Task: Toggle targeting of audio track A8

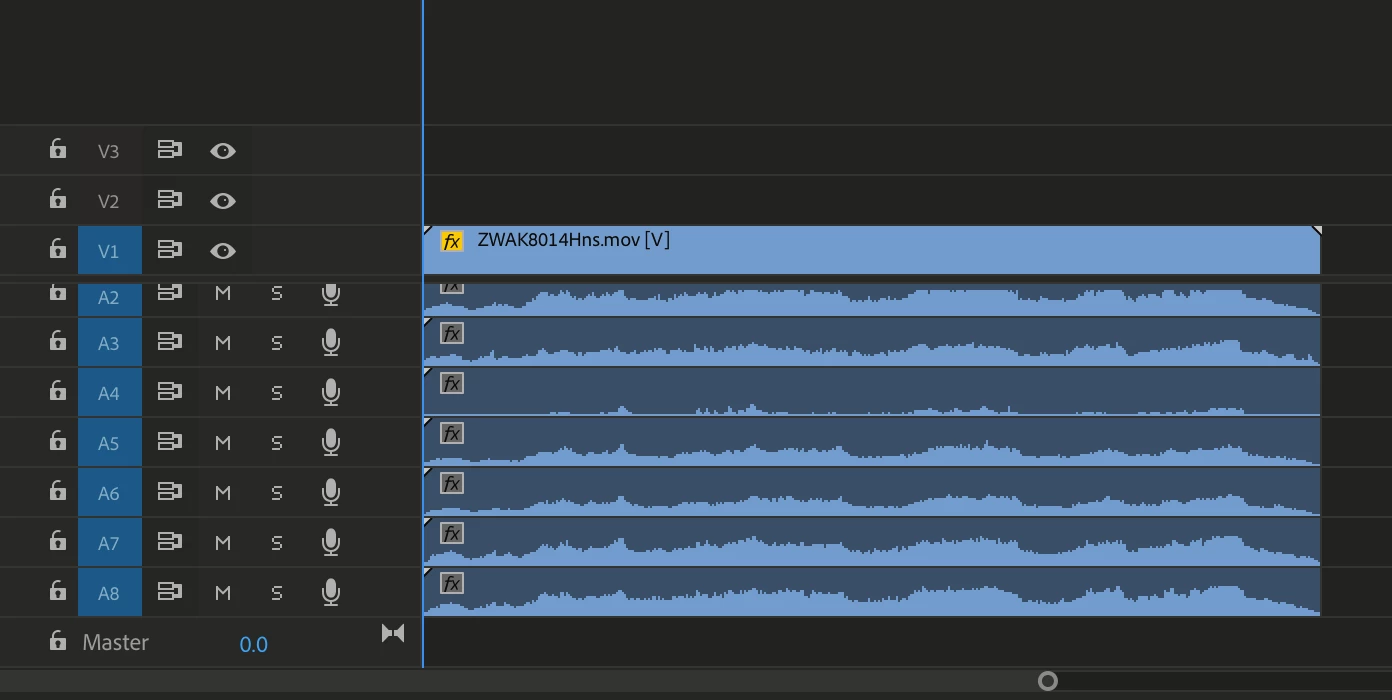Action: [x=108, y=593]
